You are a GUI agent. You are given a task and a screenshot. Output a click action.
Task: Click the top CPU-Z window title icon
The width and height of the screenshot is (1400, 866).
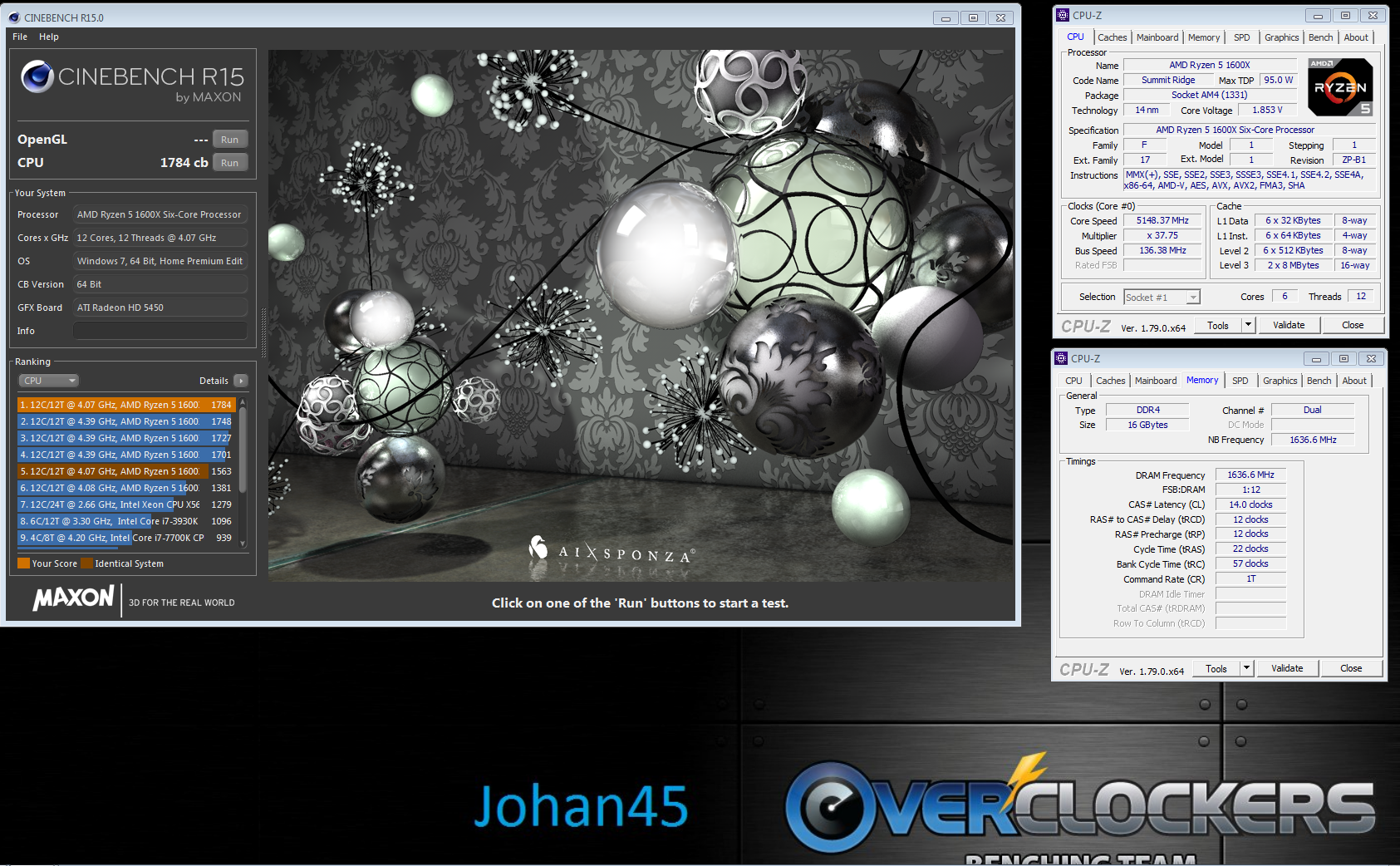pyautogui.click(x=1062, y=15)
